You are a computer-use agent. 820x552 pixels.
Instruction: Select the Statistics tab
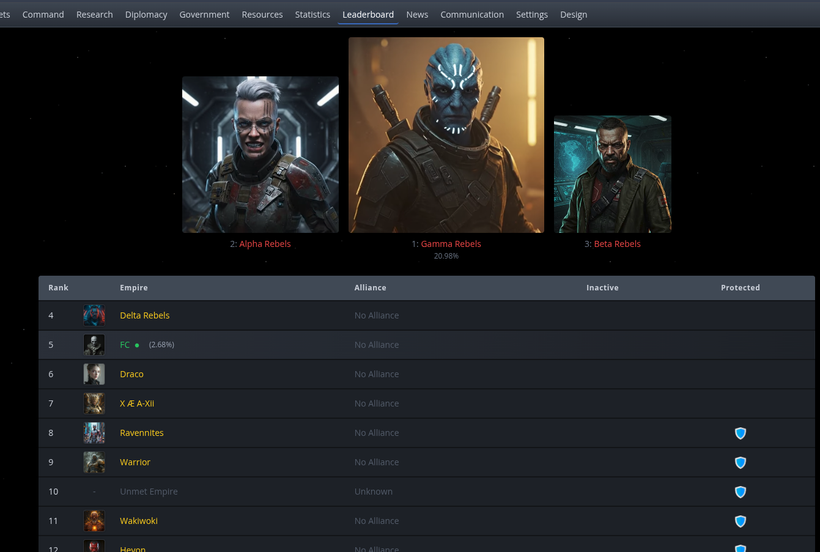[312, 15]
